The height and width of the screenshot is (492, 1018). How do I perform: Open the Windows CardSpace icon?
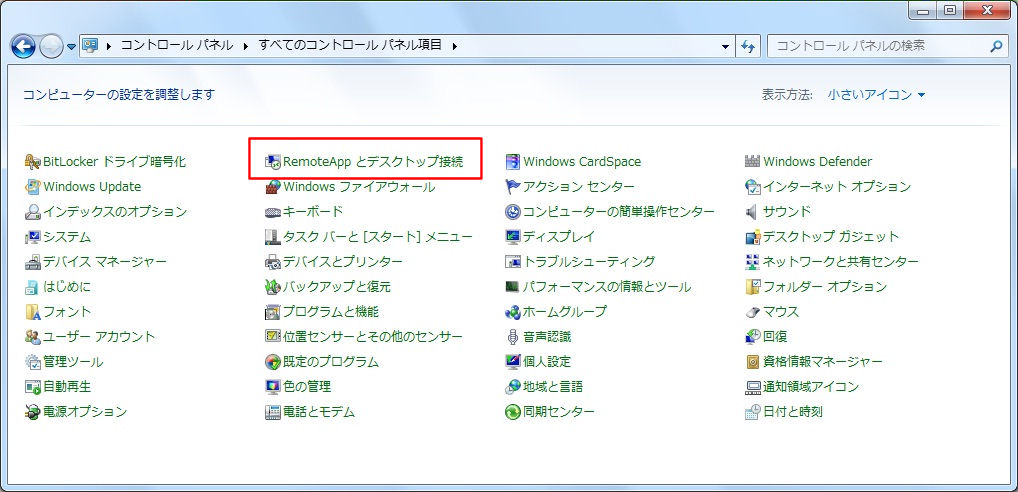pyautogui.click(x=513, y=162)
